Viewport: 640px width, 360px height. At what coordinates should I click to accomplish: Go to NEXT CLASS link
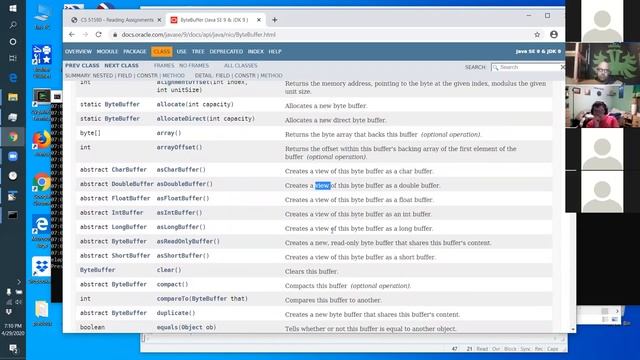click(122, 65)
